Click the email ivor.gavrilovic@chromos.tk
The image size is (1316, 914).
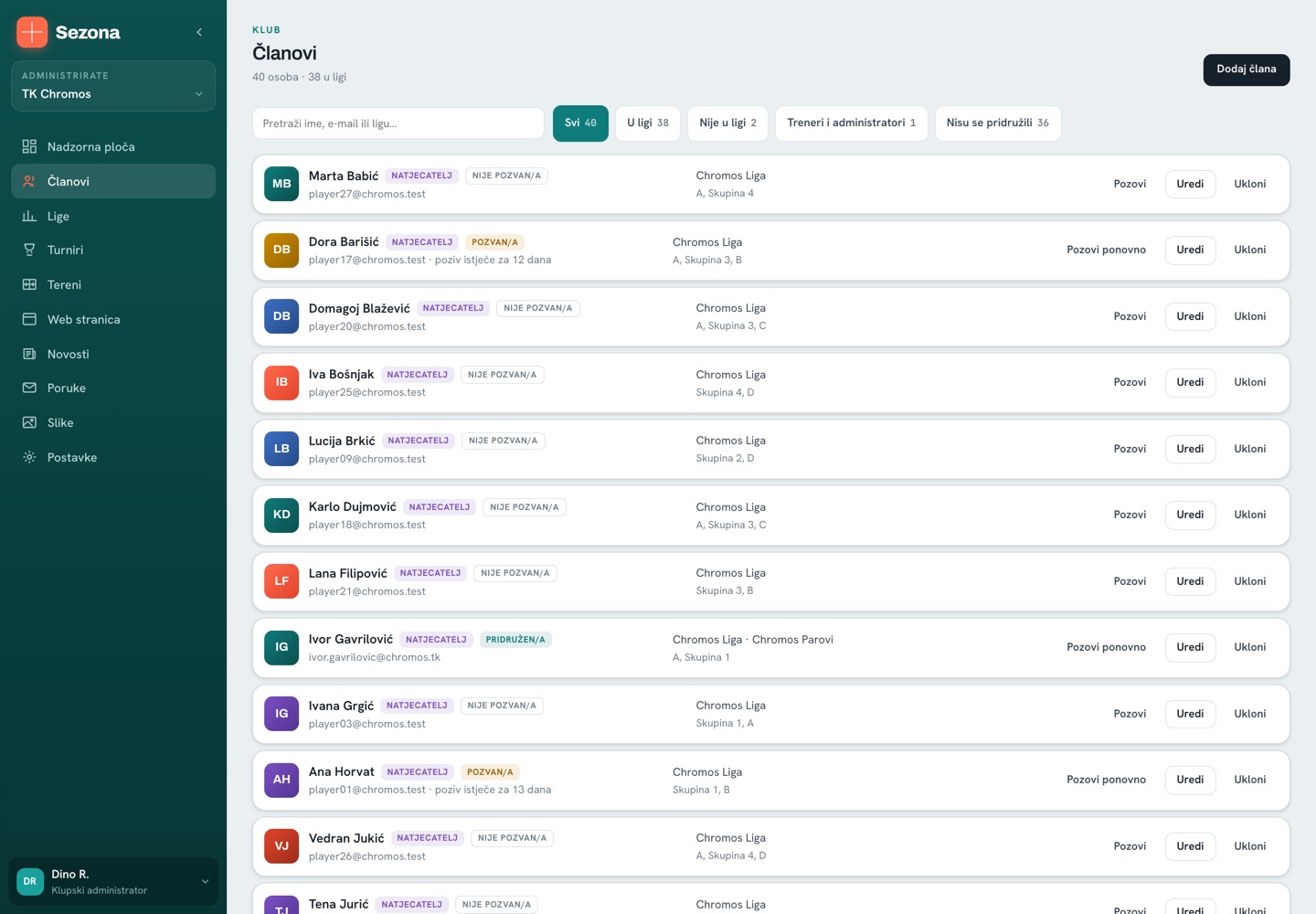point(375,657)
